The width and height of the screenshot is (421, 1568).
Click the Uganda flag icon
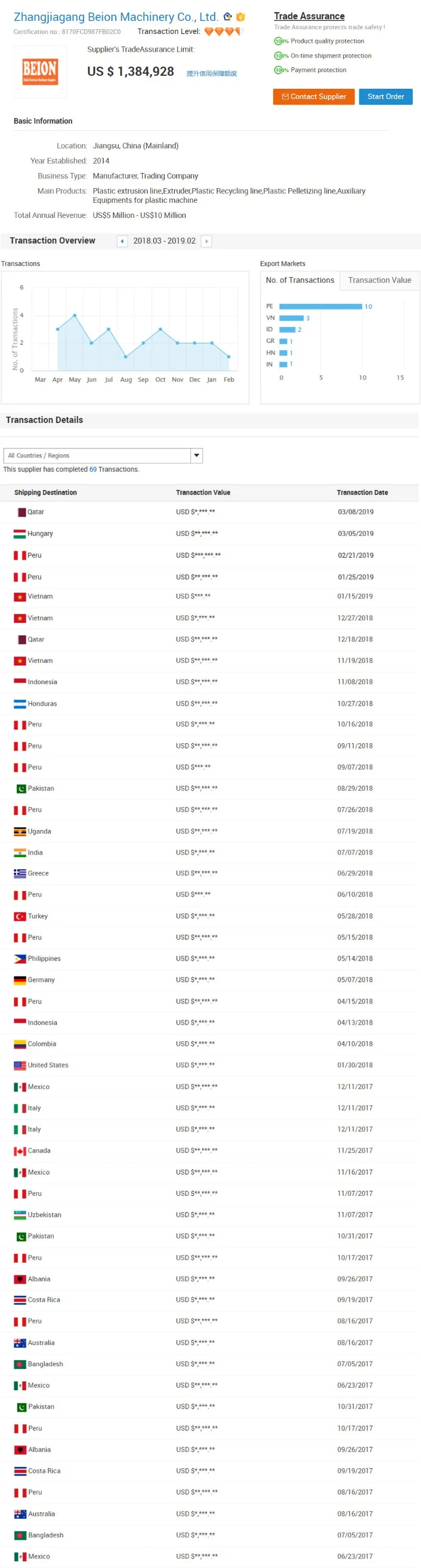(20, 832)
